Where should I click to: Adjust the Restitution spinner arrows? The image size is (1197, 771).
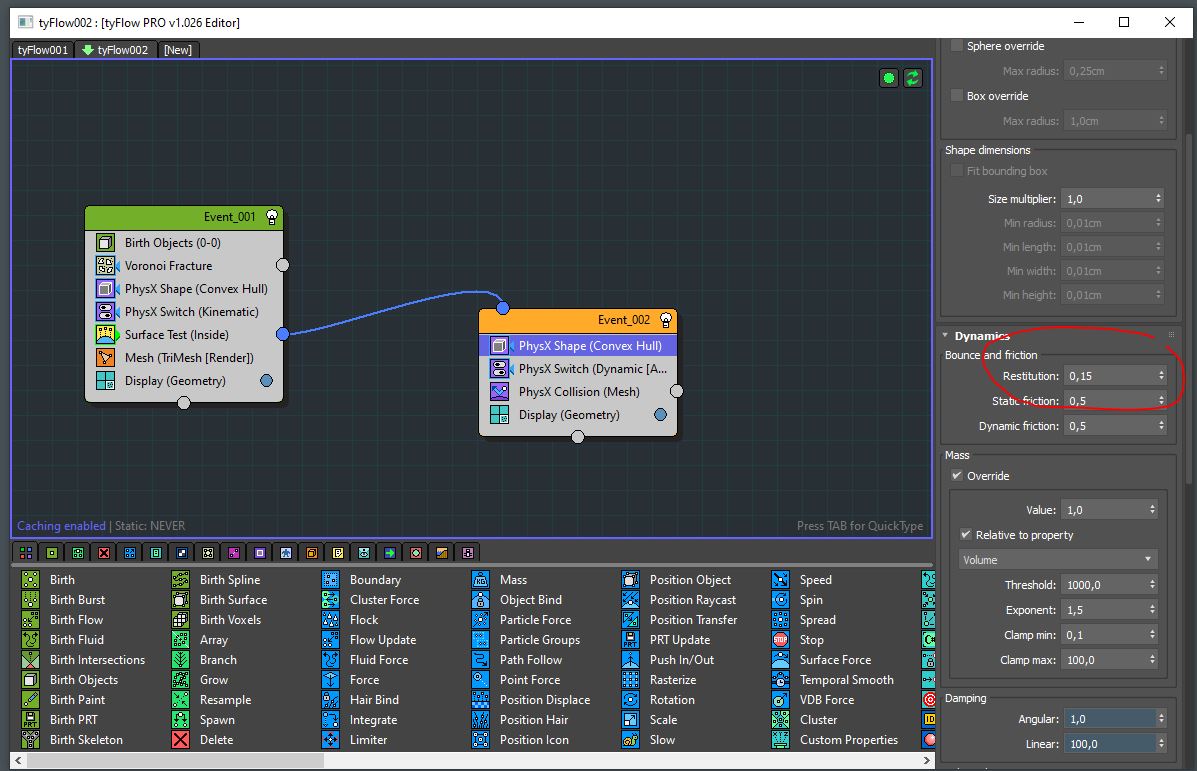[x=1161, y=376]
